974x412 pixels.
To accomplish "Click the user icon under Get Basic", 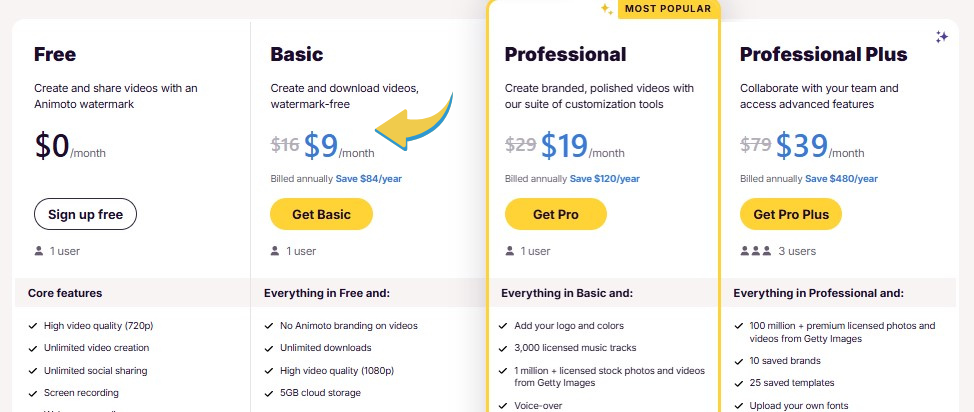I will point(275,251).
